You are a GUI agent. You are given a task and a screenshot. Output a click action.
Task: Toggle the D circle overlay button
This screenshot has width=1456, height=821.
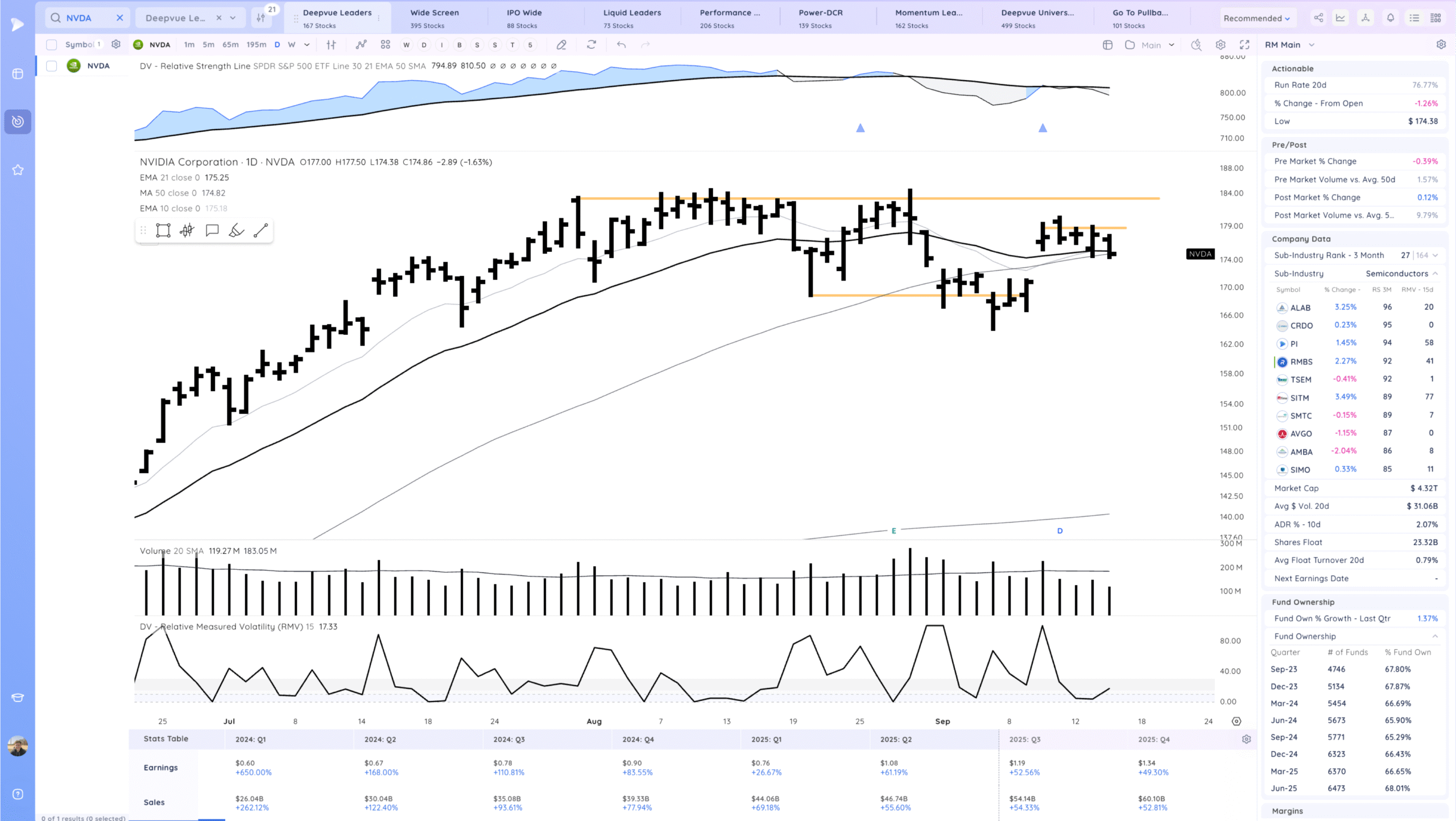[424, 45]
